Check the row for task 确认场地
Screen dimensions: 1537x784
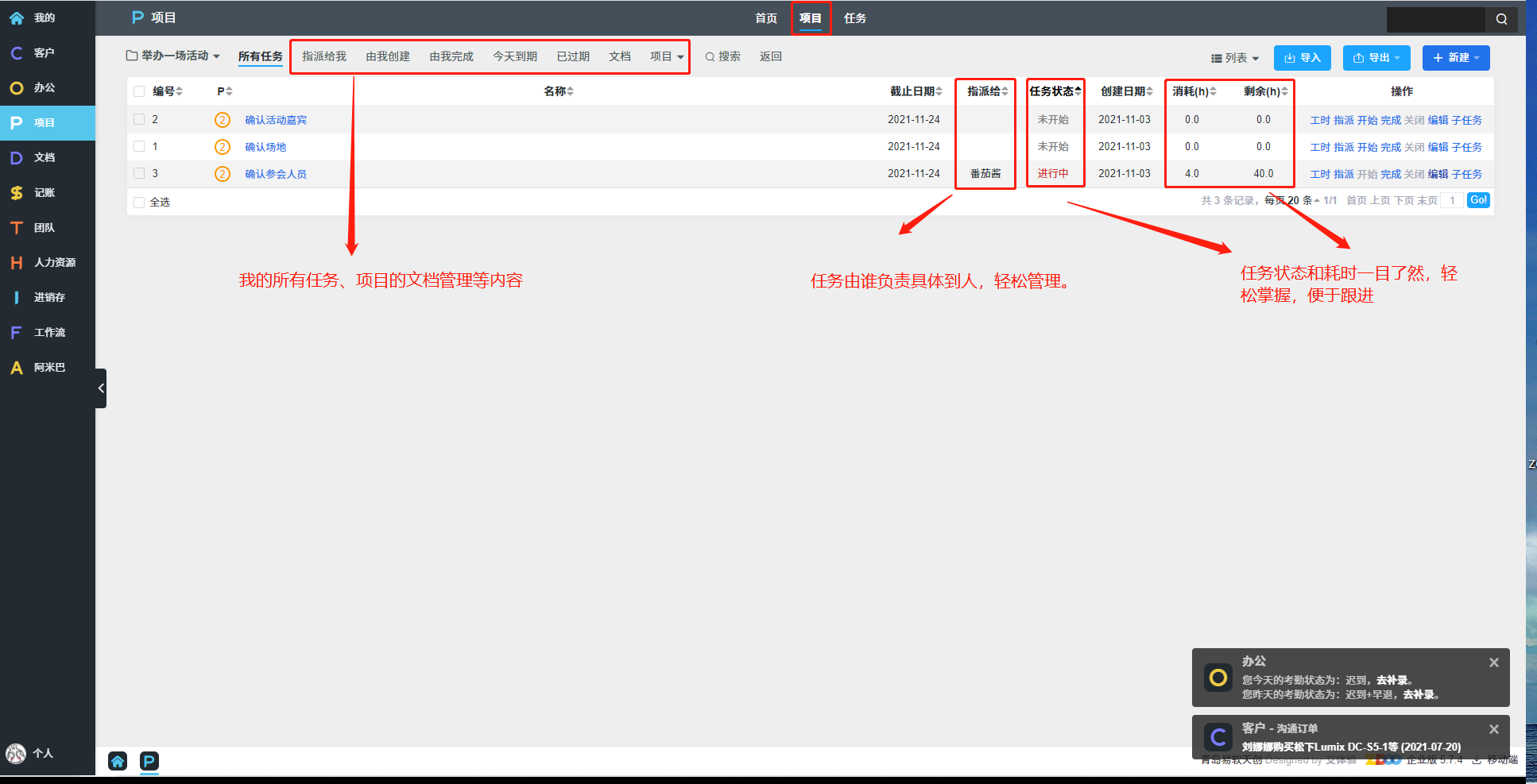(139, 146)
